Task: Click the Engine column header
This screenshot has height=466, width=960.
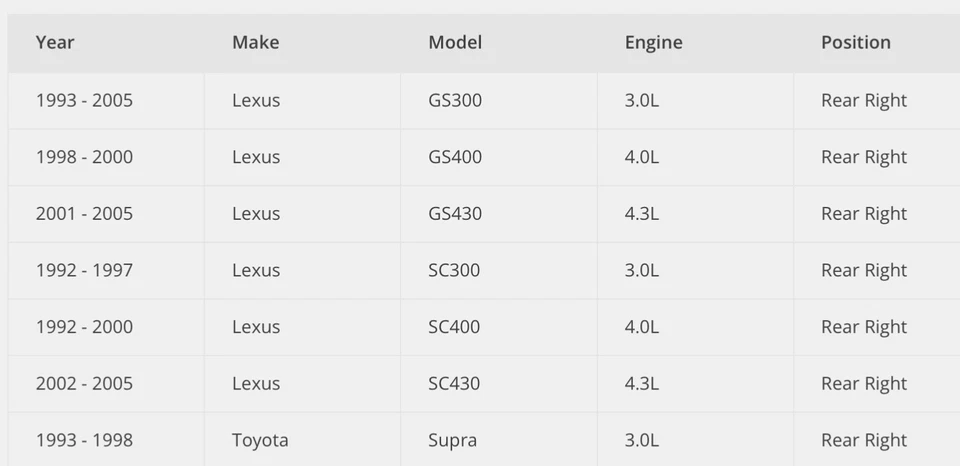Action: point(653,42)
